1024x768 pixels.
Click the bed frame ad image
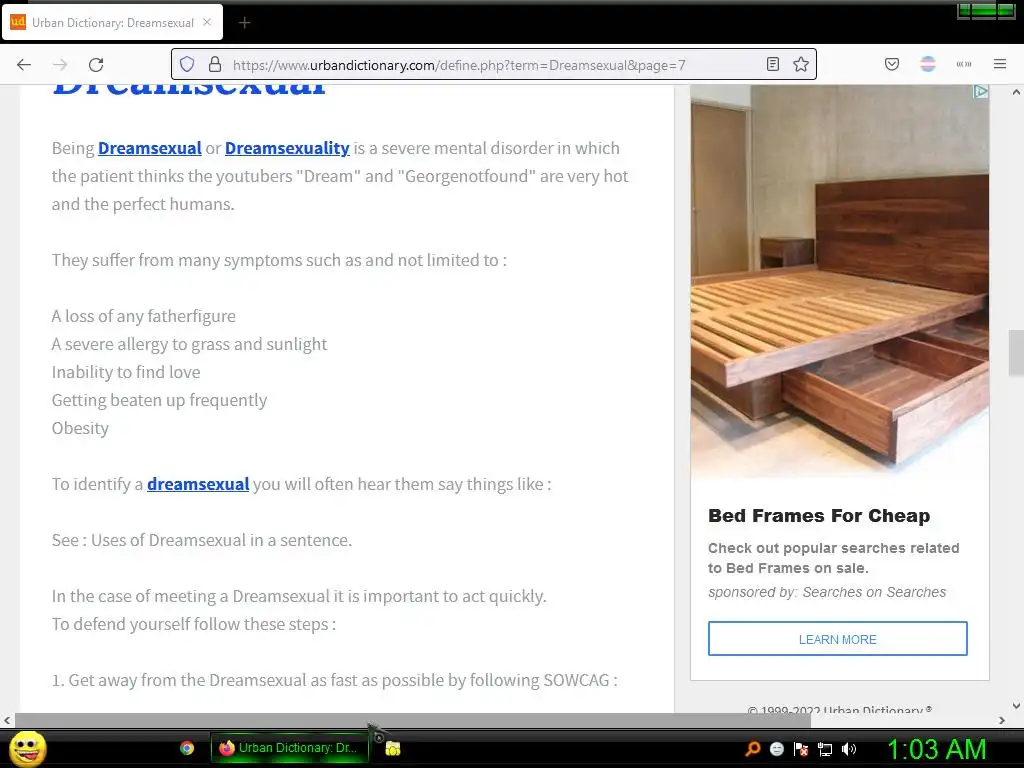click(x=839, y=281)
